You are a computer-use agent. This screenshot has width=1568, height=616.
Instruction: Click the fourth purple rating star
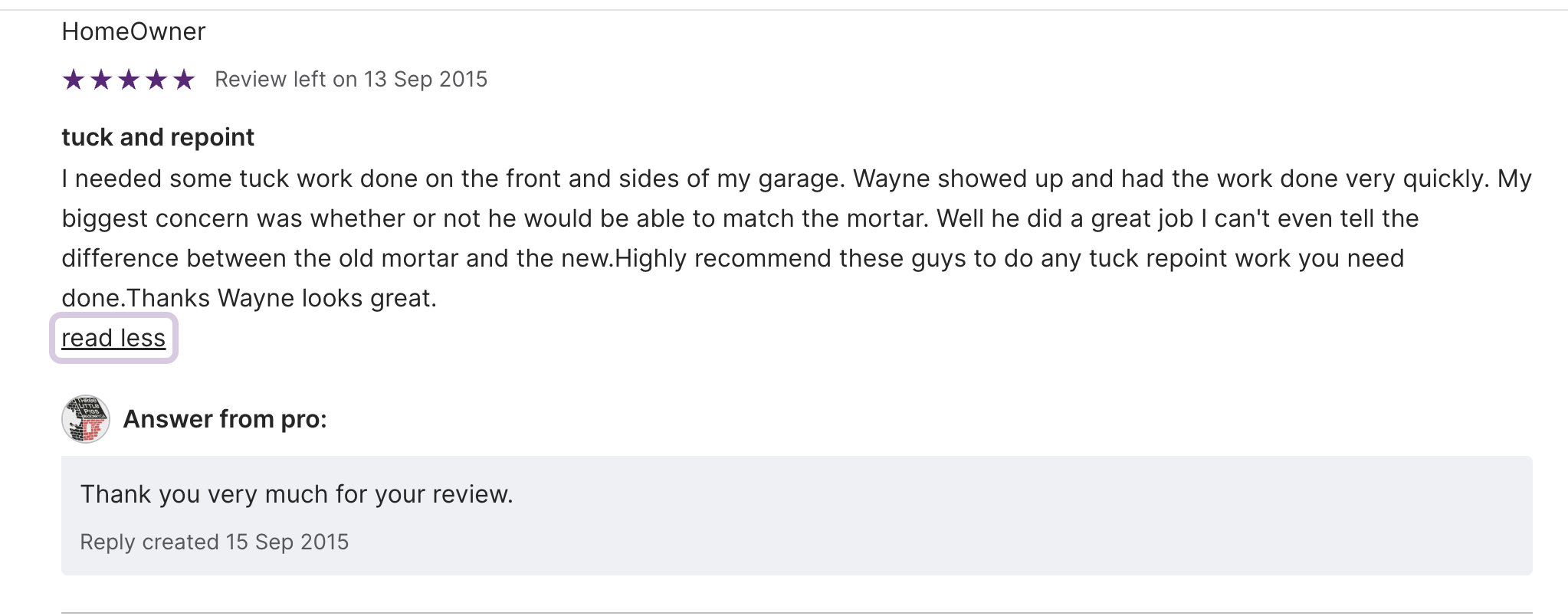[156, 79]
